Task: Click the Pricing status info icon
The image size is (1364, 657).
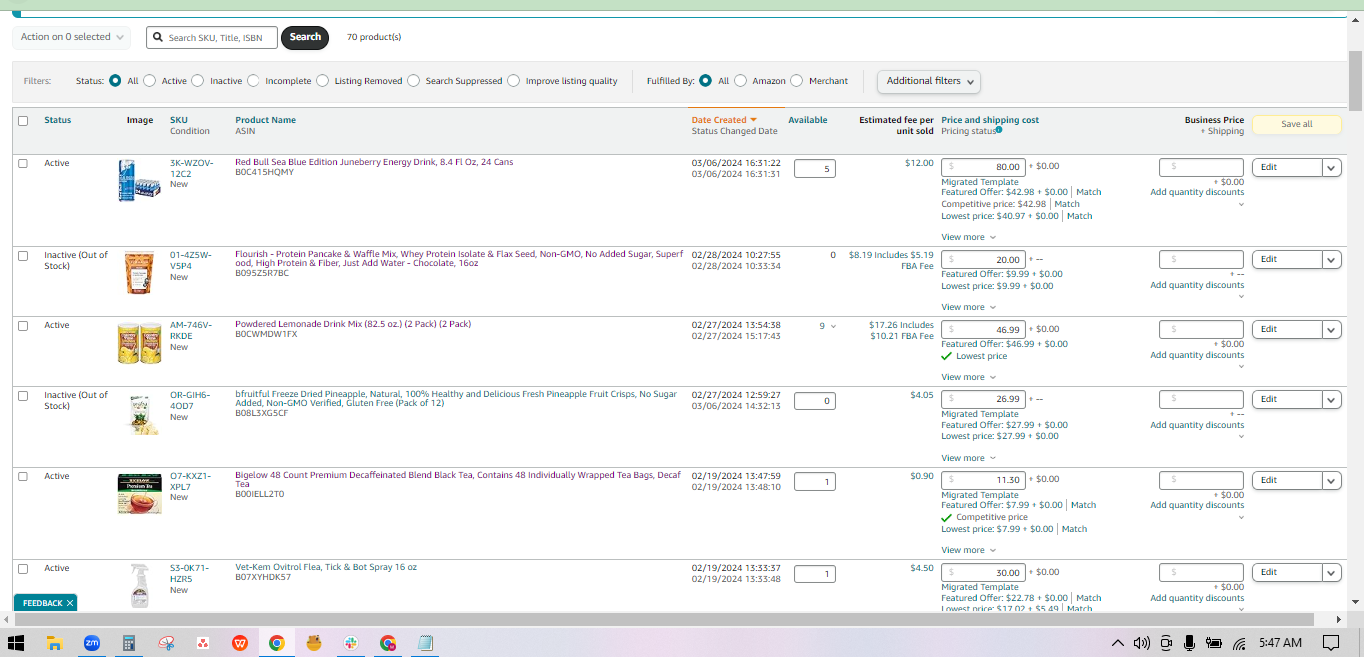Action: point(999,130)
